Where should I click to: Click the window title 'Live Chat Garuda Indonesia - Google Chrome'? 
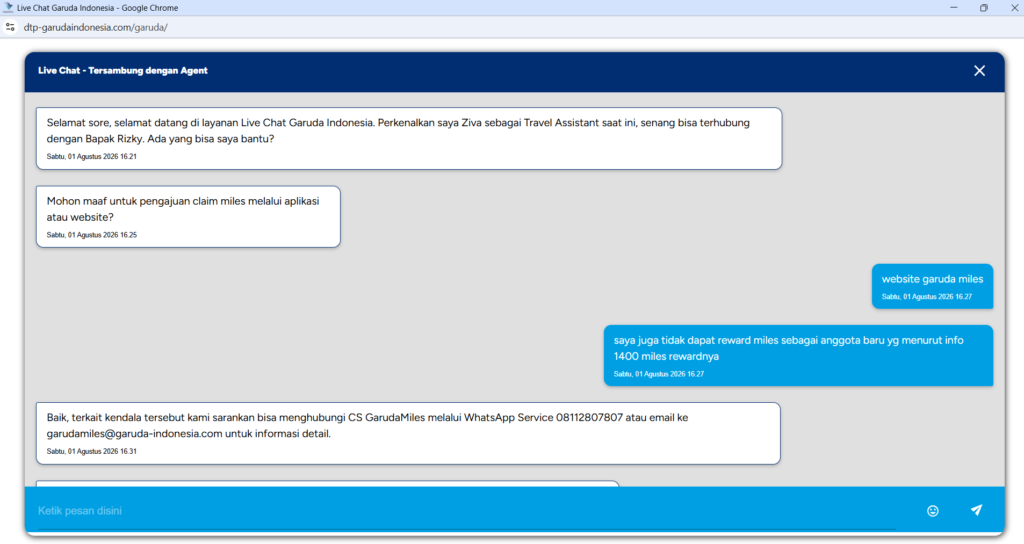click(x=97, y=8)
